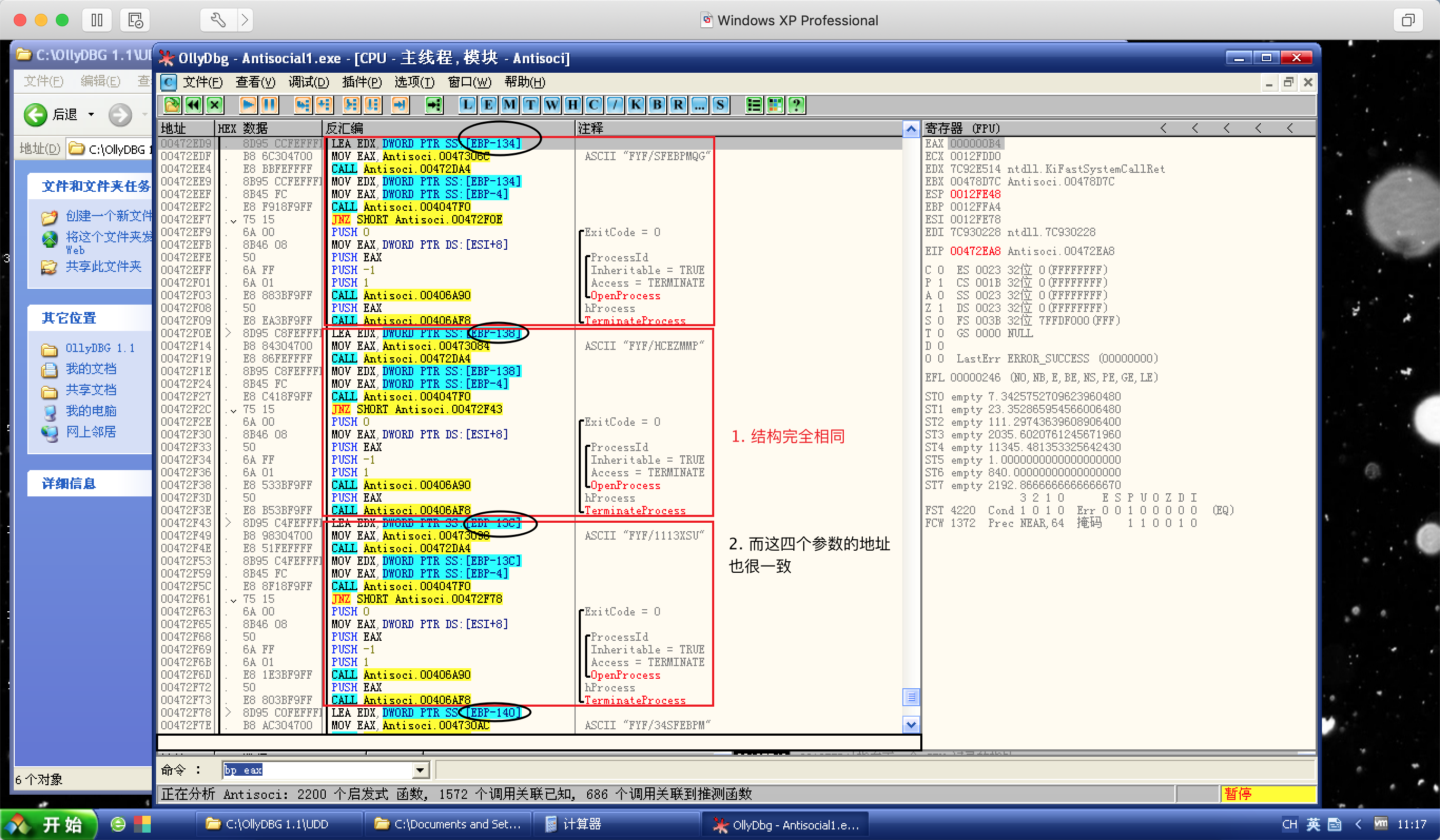Click the Run program play icon

click(248, 104)
